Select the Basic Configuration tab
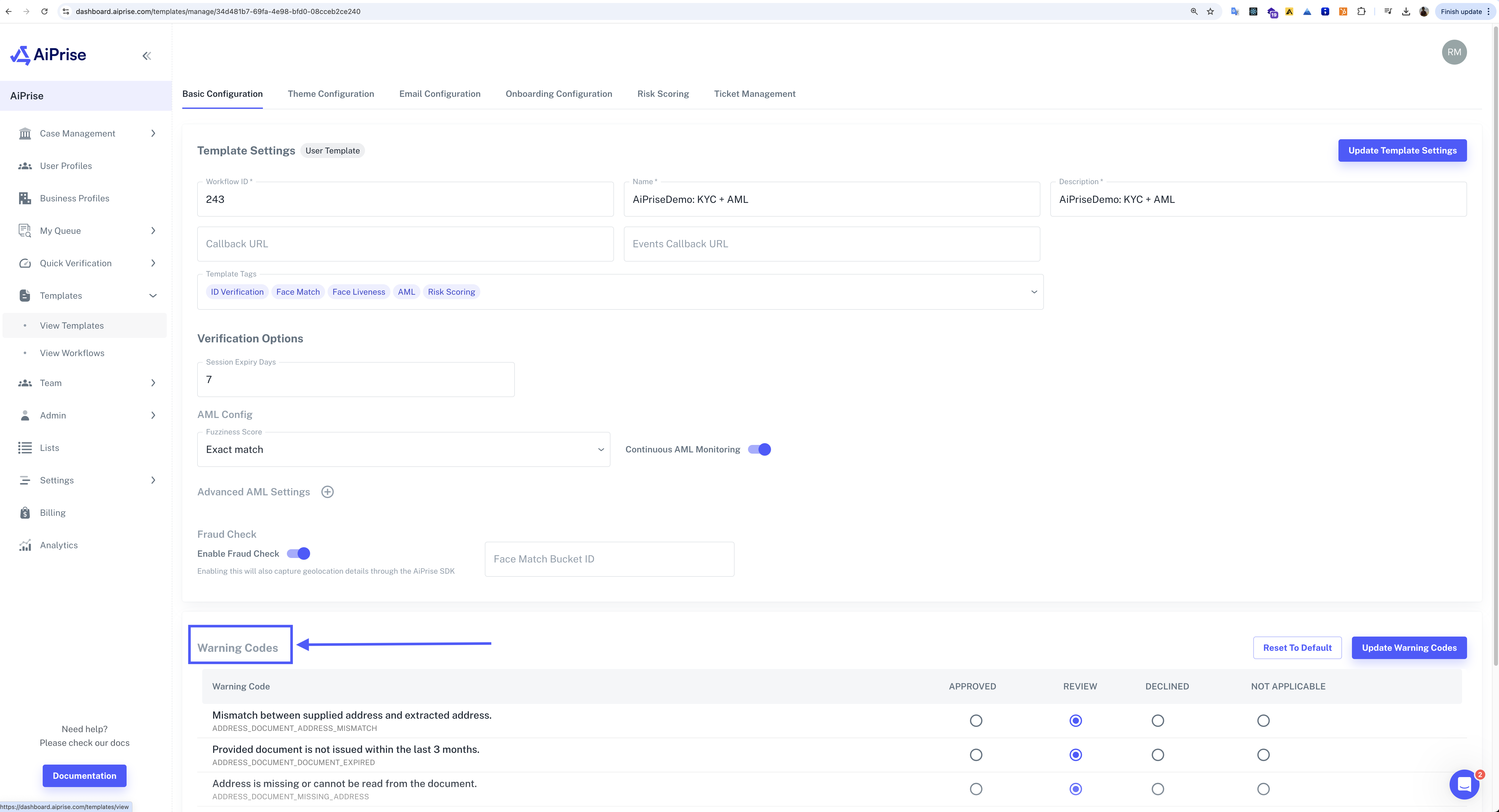Screen dimensions: 1499x812 pos(222,94)
